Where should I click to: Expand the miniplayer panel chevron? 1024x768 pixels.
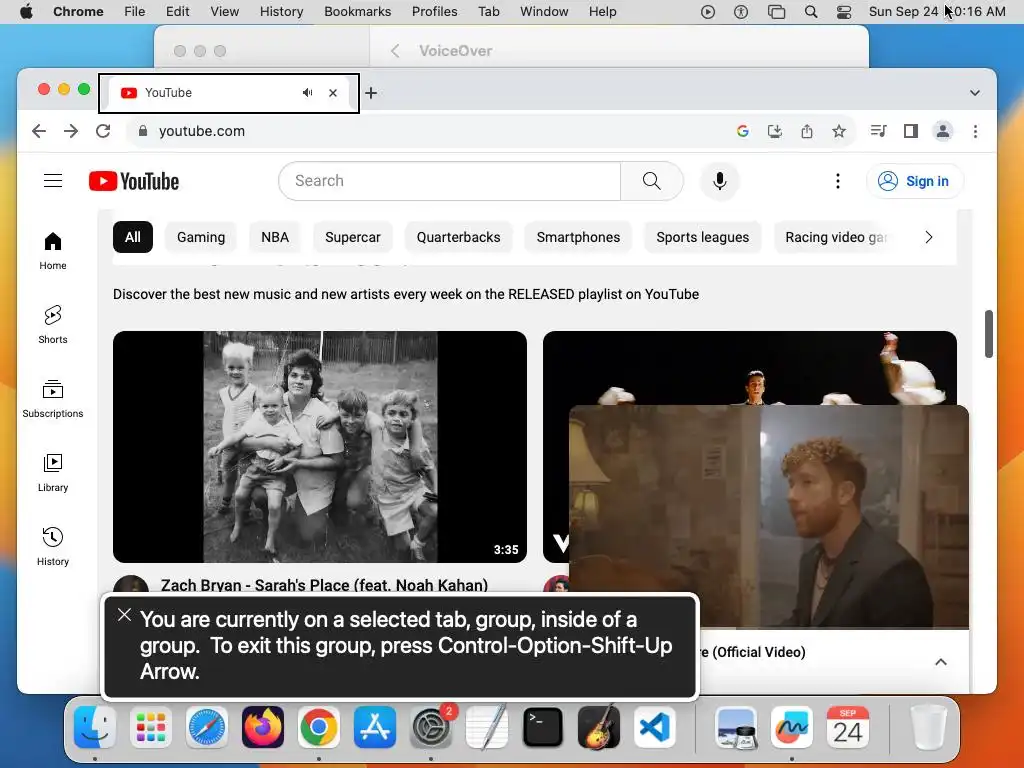tap(941, 662)
